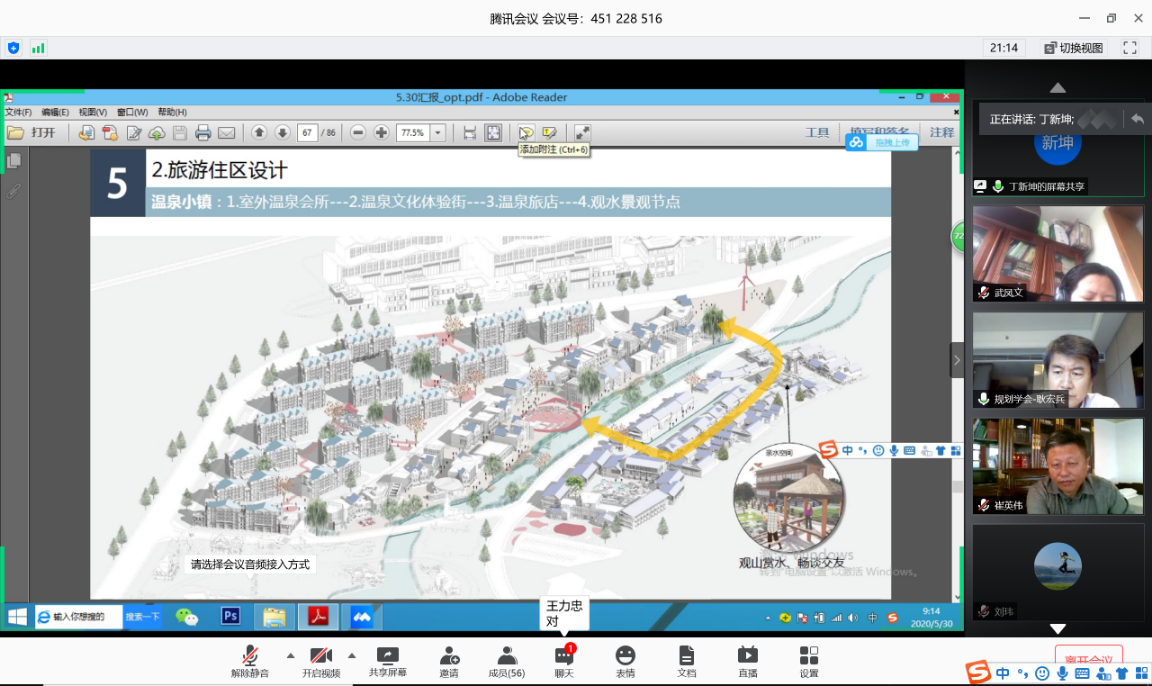The width and height of the screenshot is (1152, 686).
Task: Open the 成员(56) members list
Action: (507, 656)
